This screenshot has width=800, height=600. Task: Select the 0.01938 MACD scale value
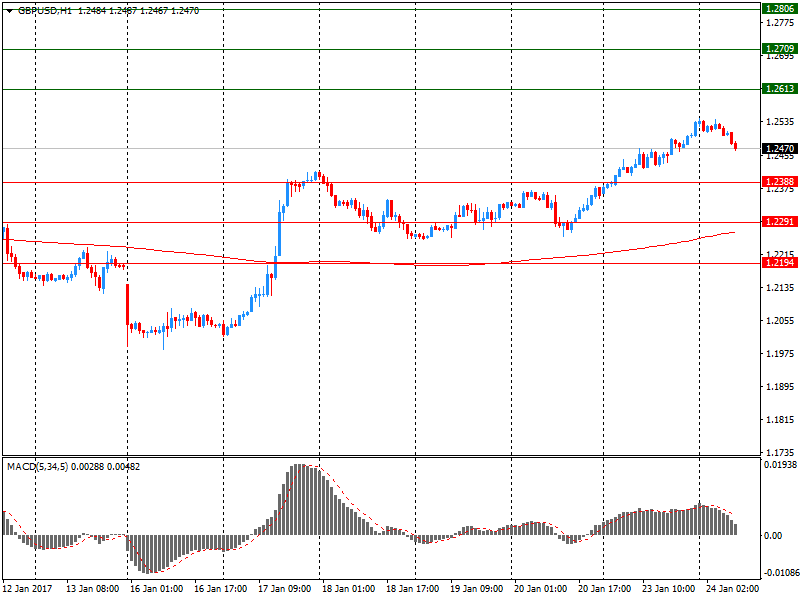(780, 465)
